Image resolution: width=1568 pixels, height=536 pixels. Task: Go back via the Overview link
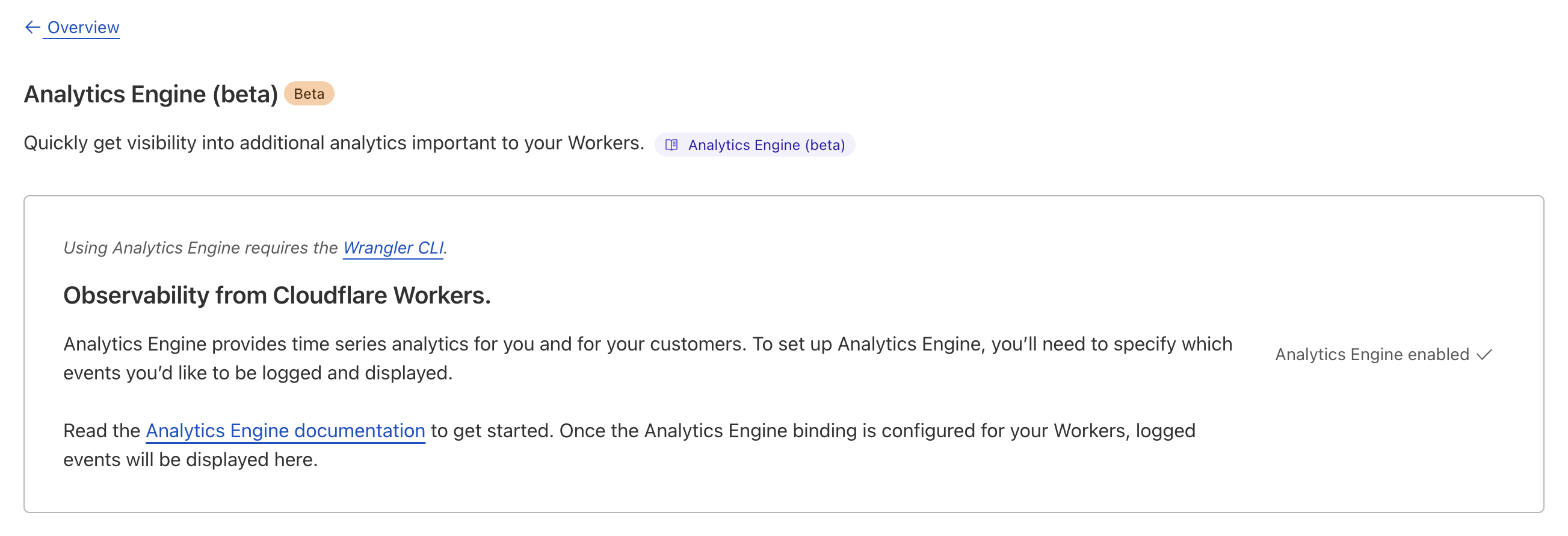tap(84, 28)
